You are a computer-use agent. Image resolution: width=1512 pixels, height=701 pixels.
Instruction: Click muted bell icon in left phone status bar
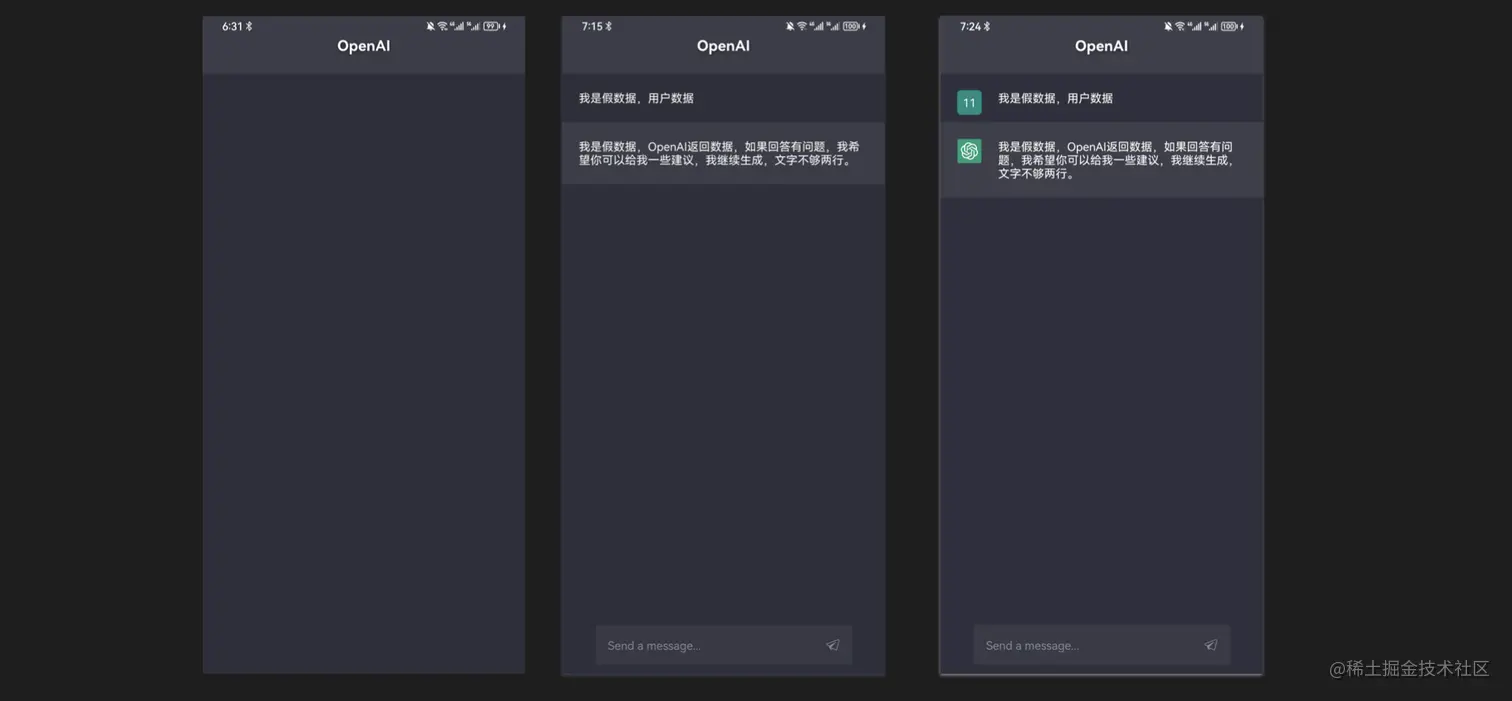tap(431, 27)
